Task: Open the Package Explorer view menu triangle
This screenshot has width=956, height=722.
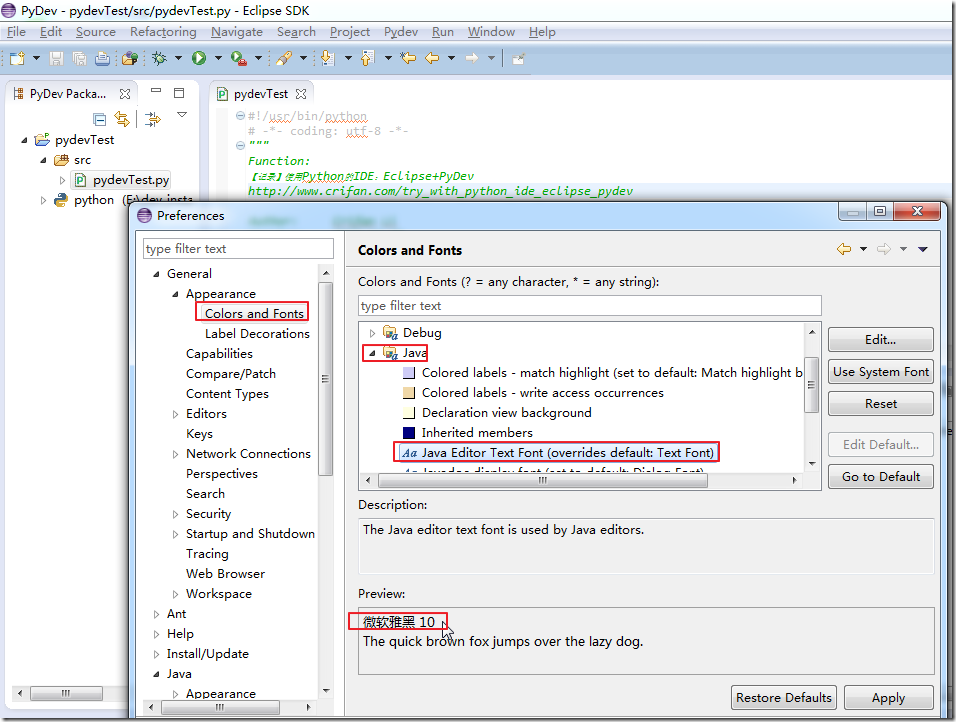Action: tap(182, 114)
